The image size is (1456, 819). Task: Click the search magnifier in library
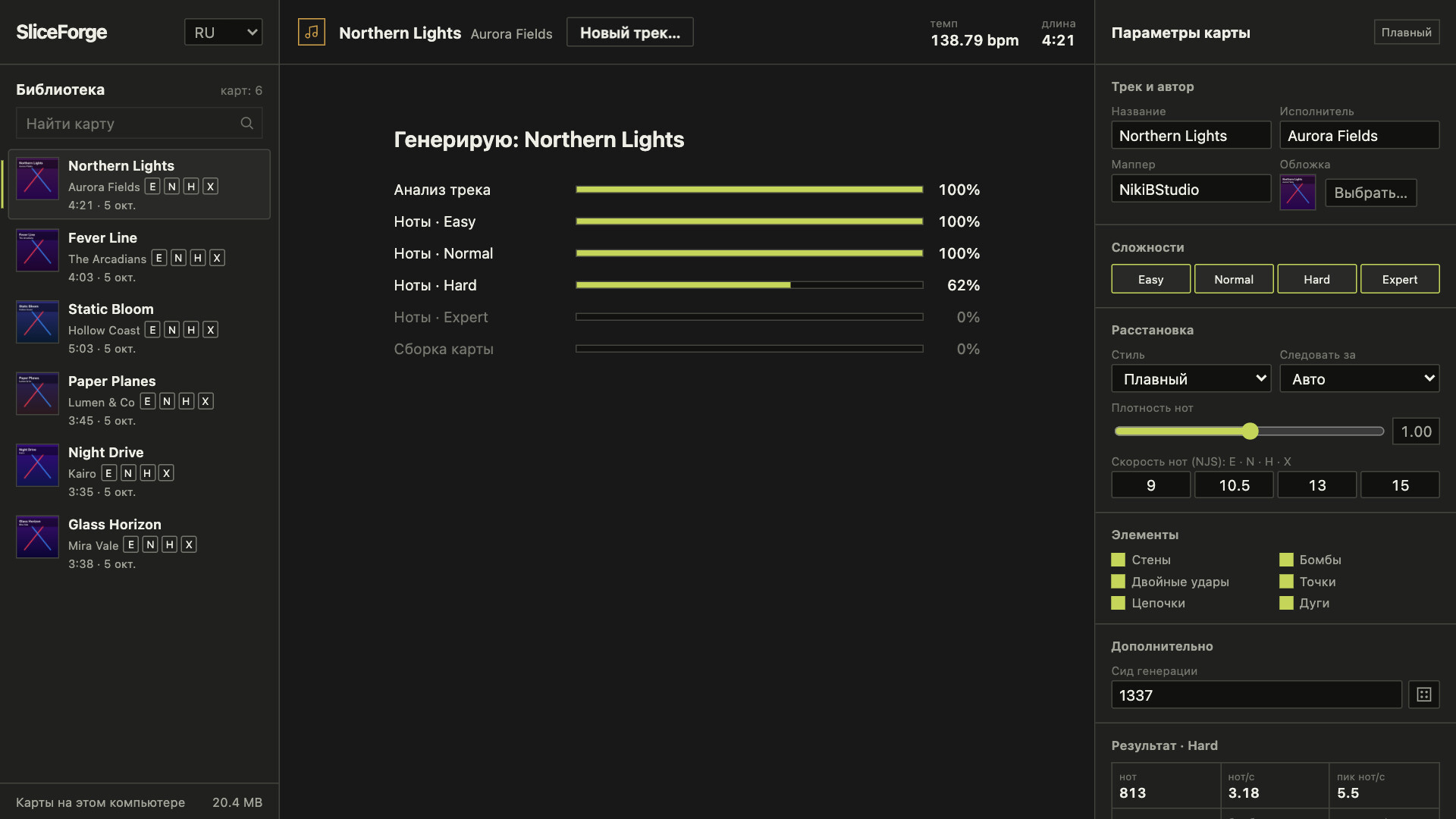(246, 123)
